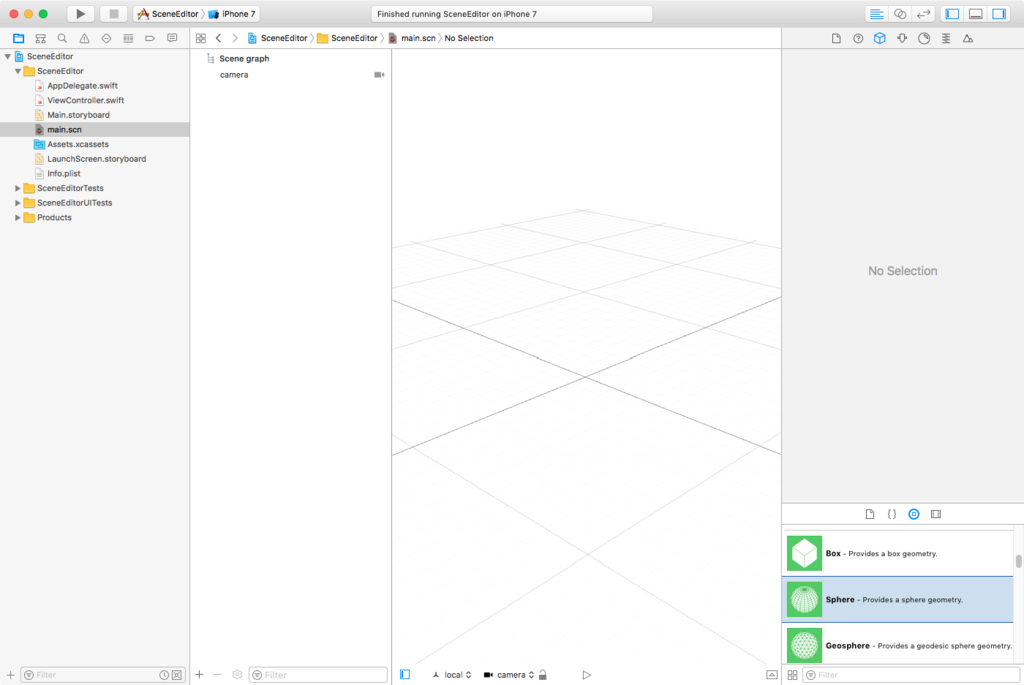
Task: Collapse the SceneEditor group folder
Action: click(x=18, y=71)
